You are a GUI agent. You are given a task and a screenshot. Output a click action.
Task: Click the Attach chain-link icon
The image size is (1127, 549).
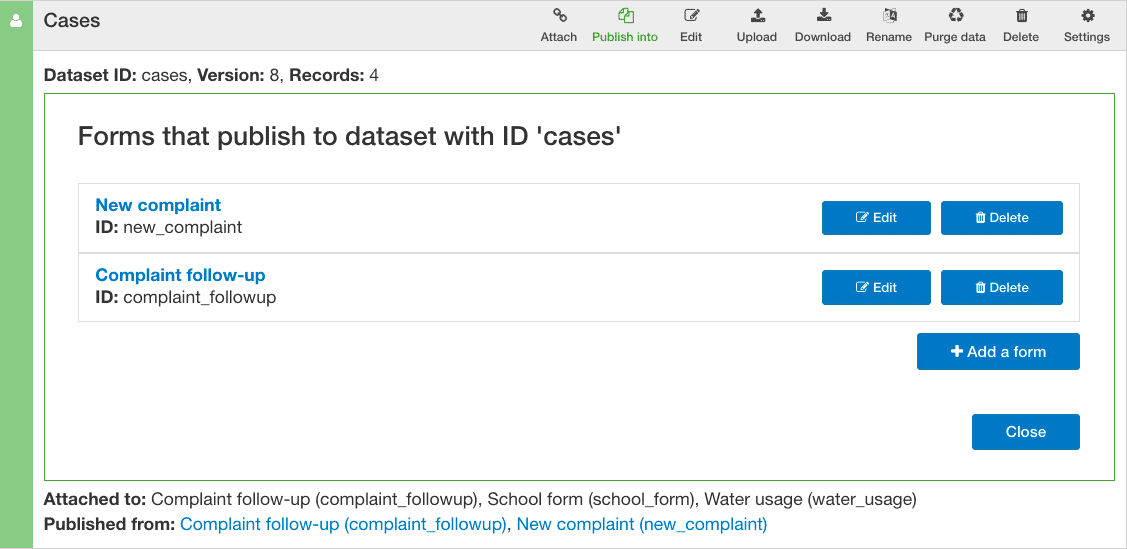[x=558, y=15]
